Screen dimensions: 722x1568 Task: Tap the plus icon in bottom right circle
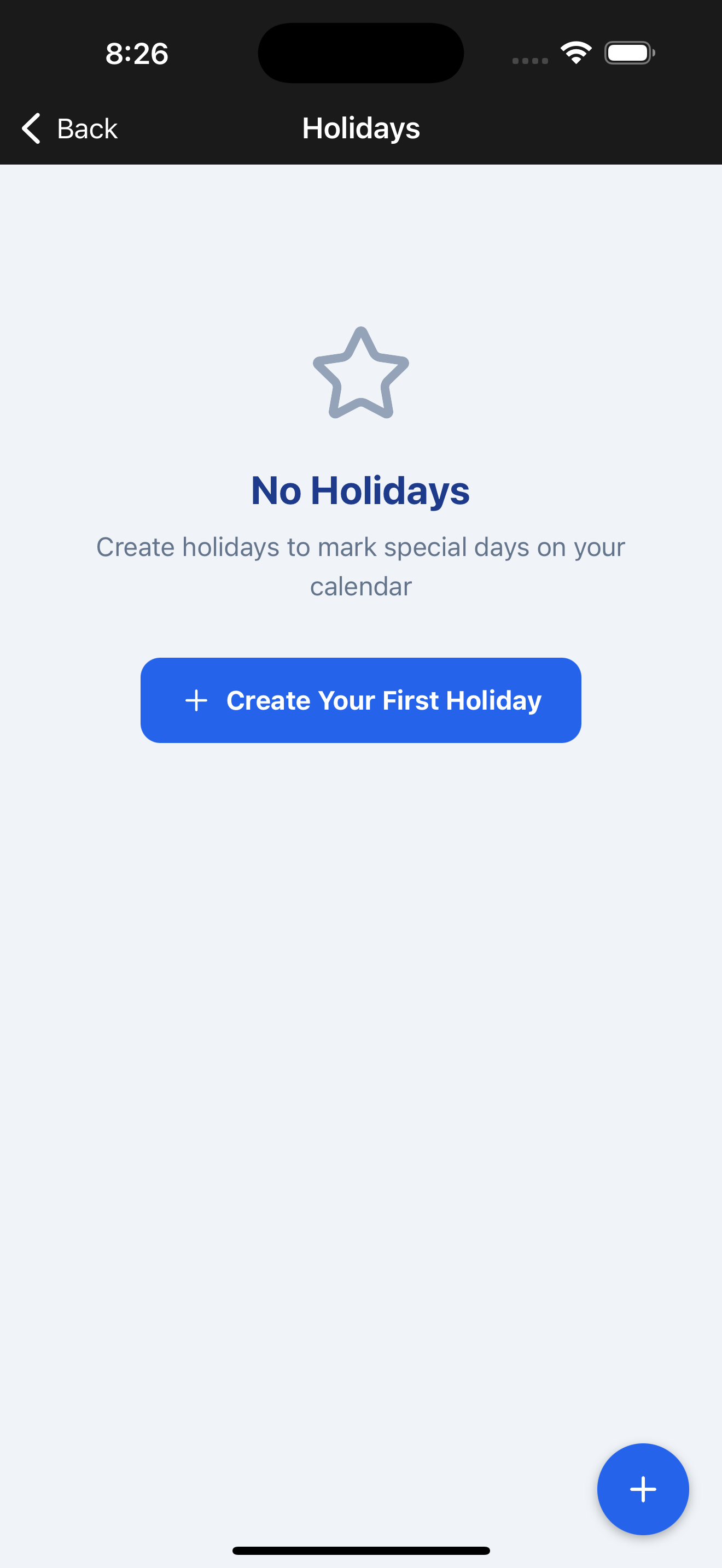click(x=642, y=1489)
